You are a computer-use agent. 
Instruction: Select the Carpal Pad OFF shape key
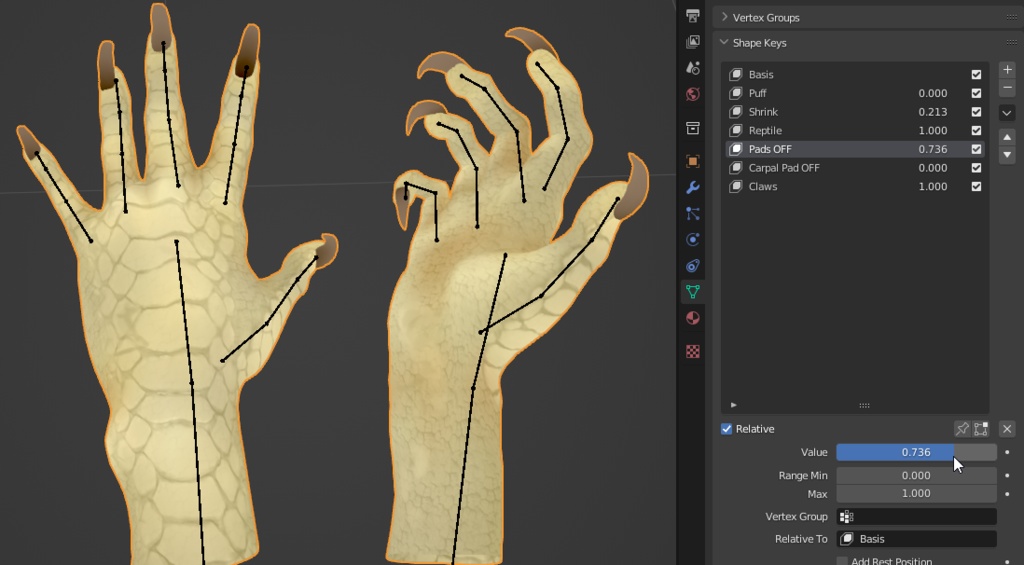[x=856, y=168]
